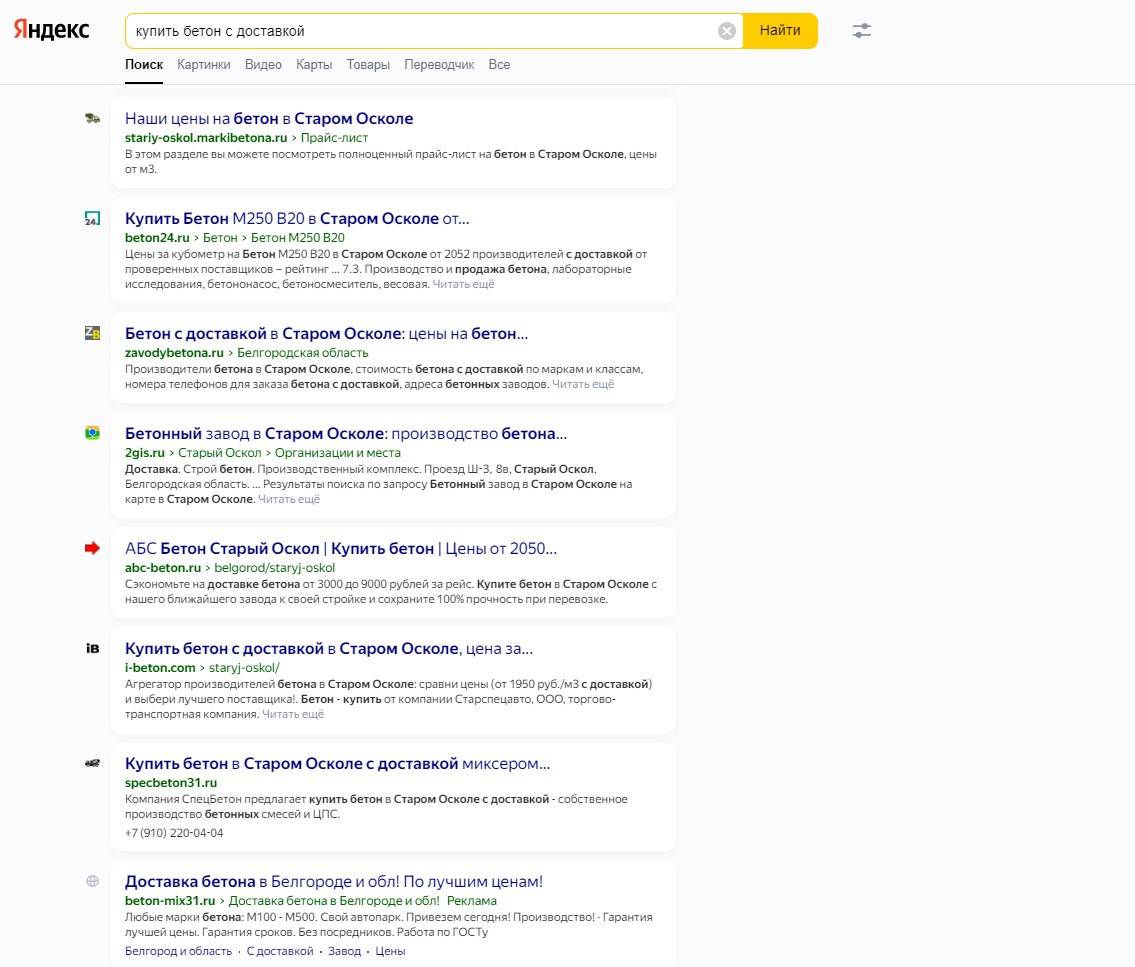The width and height of the screenshot is (1135, 967).
Task: Expand 'Читать ещё' in the beton24.ru snippet
Action: tap(463, 284)
